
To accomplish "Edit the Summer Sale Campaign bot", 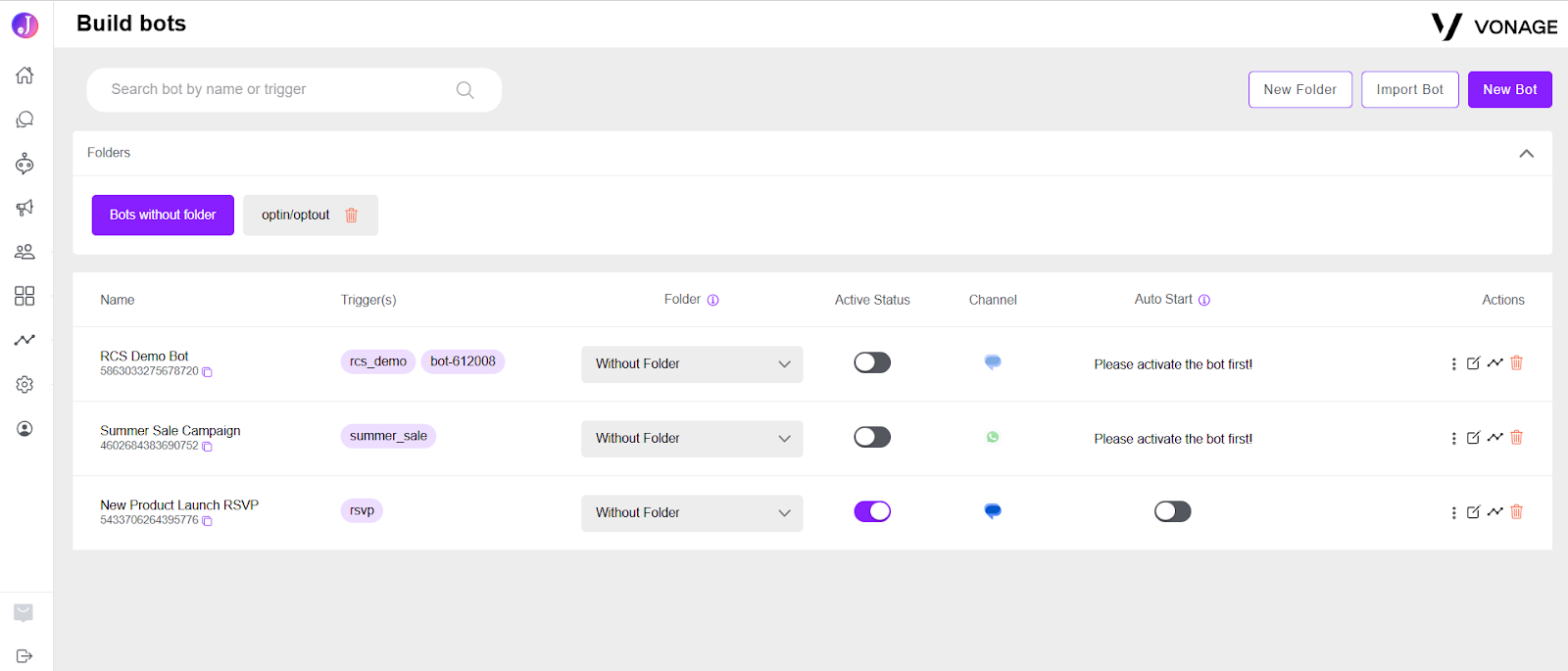I will click(1473, 438).
